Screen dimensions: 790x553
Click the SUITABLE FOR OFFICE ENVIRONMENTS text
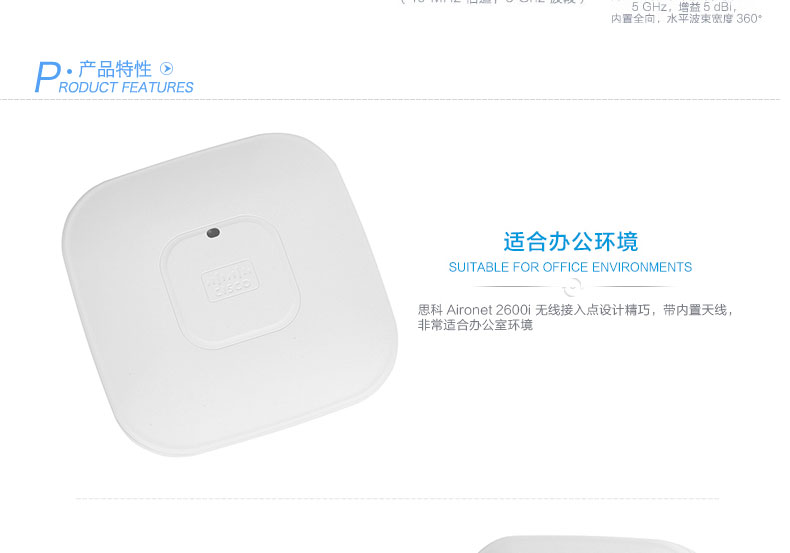point(570,267)
